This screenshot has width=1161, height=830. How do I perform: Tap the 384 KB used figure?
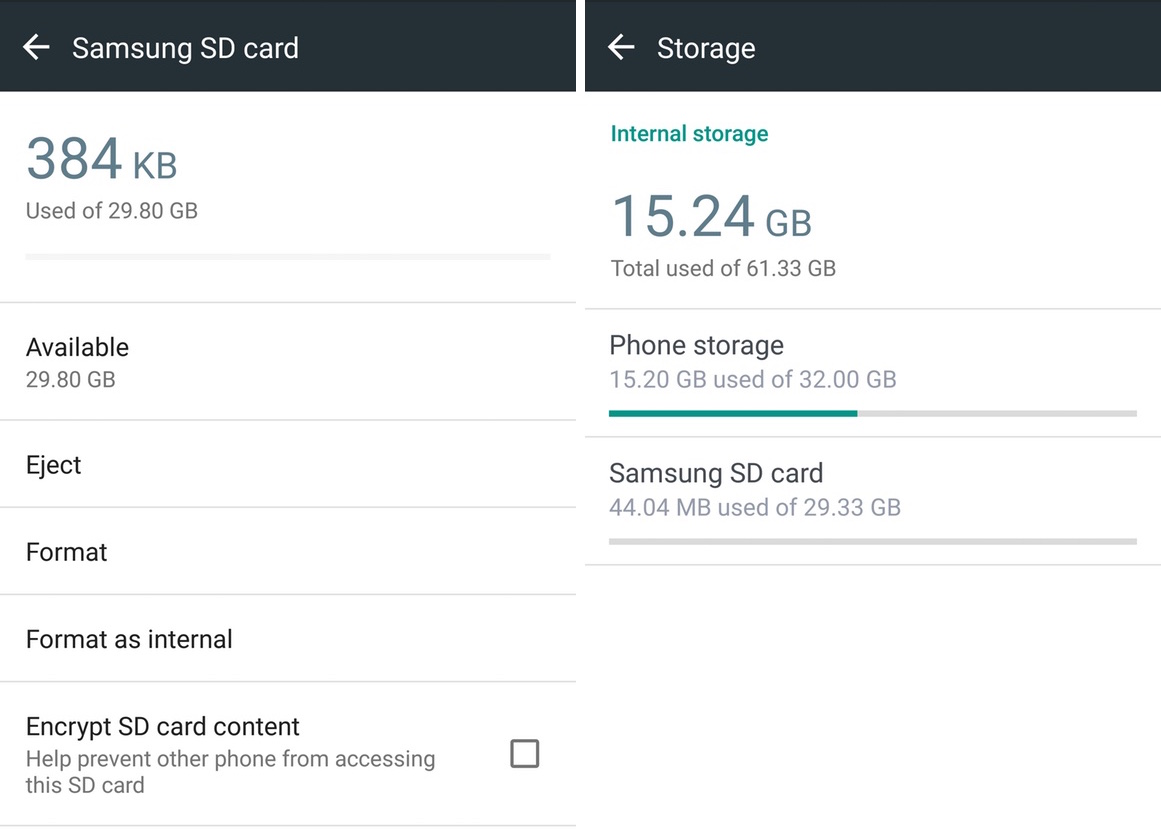pos(101,160)
